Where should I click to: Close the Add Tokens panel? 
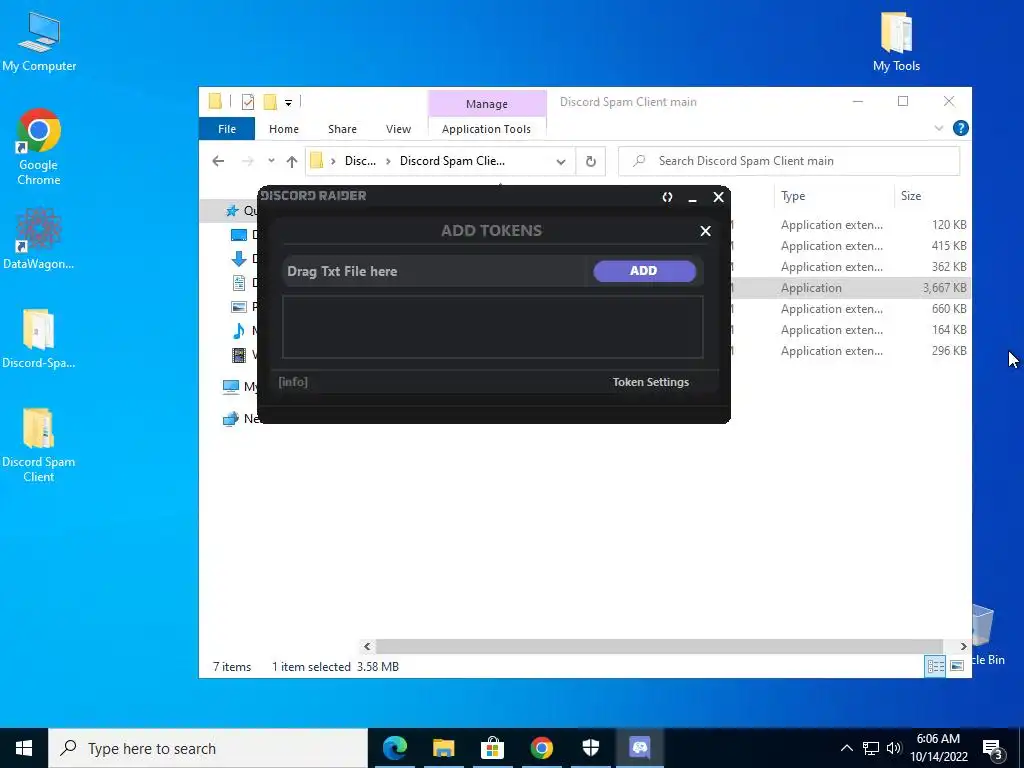pos(705,231)
